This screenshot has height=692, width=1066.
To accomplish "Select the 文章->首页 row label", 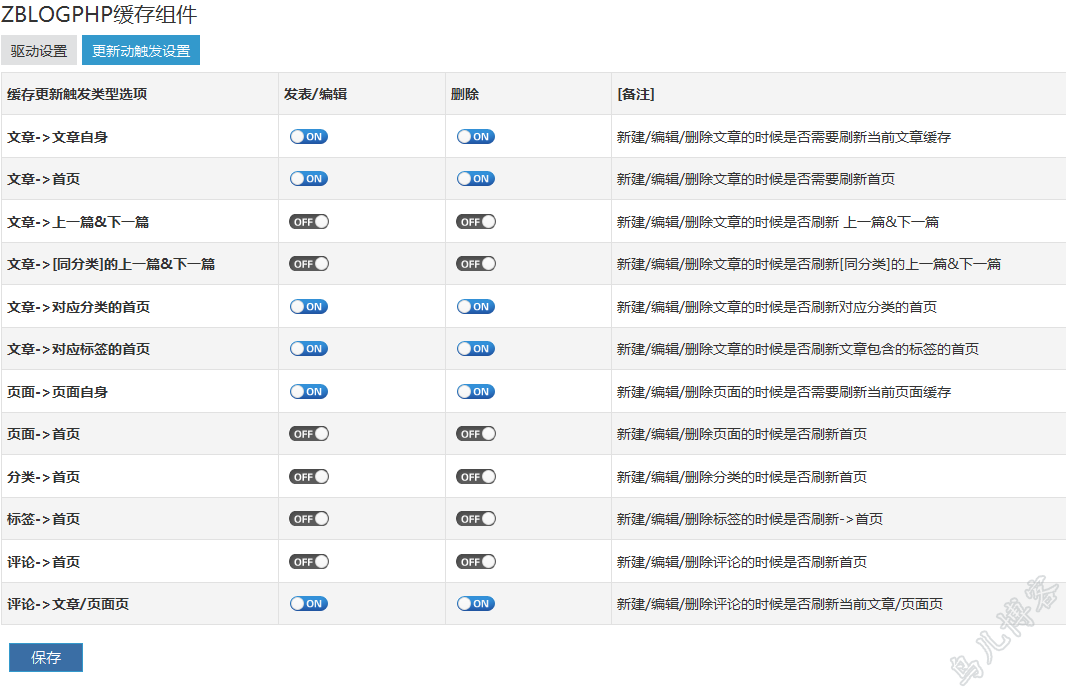I will (44, 179).
